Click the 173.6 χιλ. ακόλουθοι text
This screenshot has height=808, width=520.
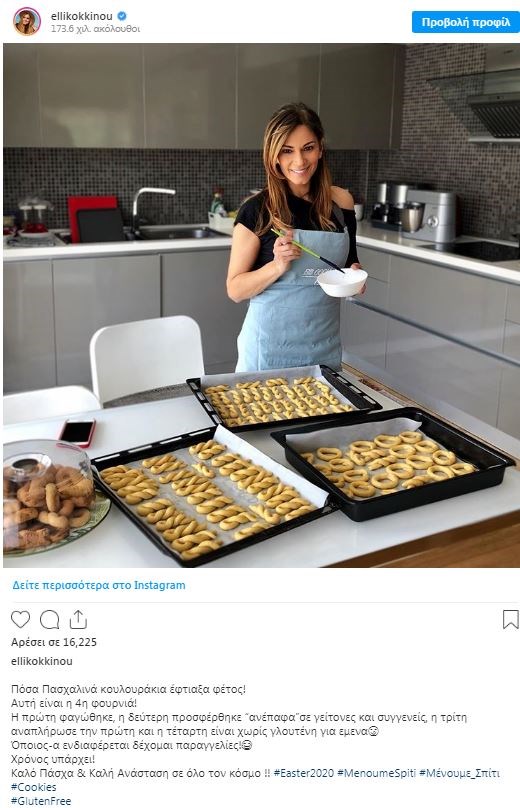click(x=95, y=29)
